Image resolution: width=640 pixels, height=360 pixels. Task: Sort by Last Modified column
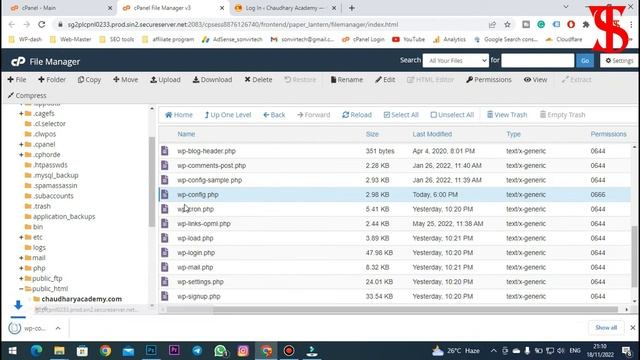coord(432,134)
